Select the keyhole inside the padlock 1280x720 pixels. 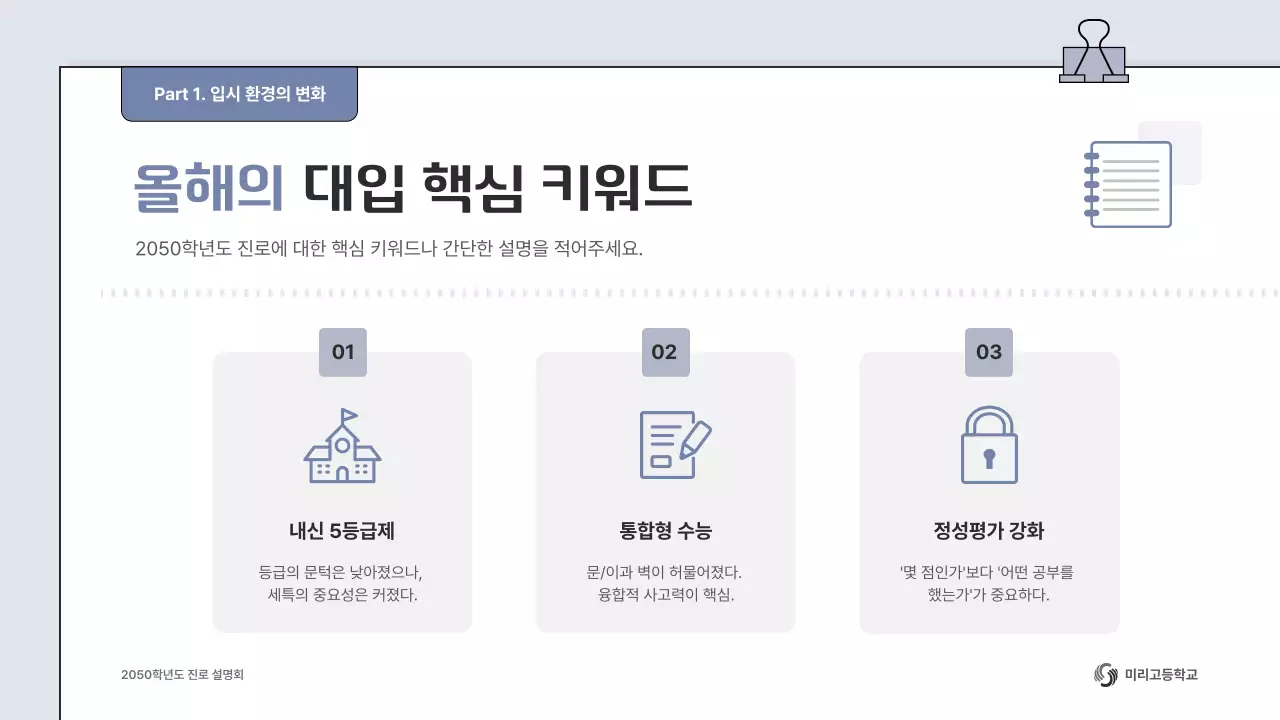(x=989, y=460)
